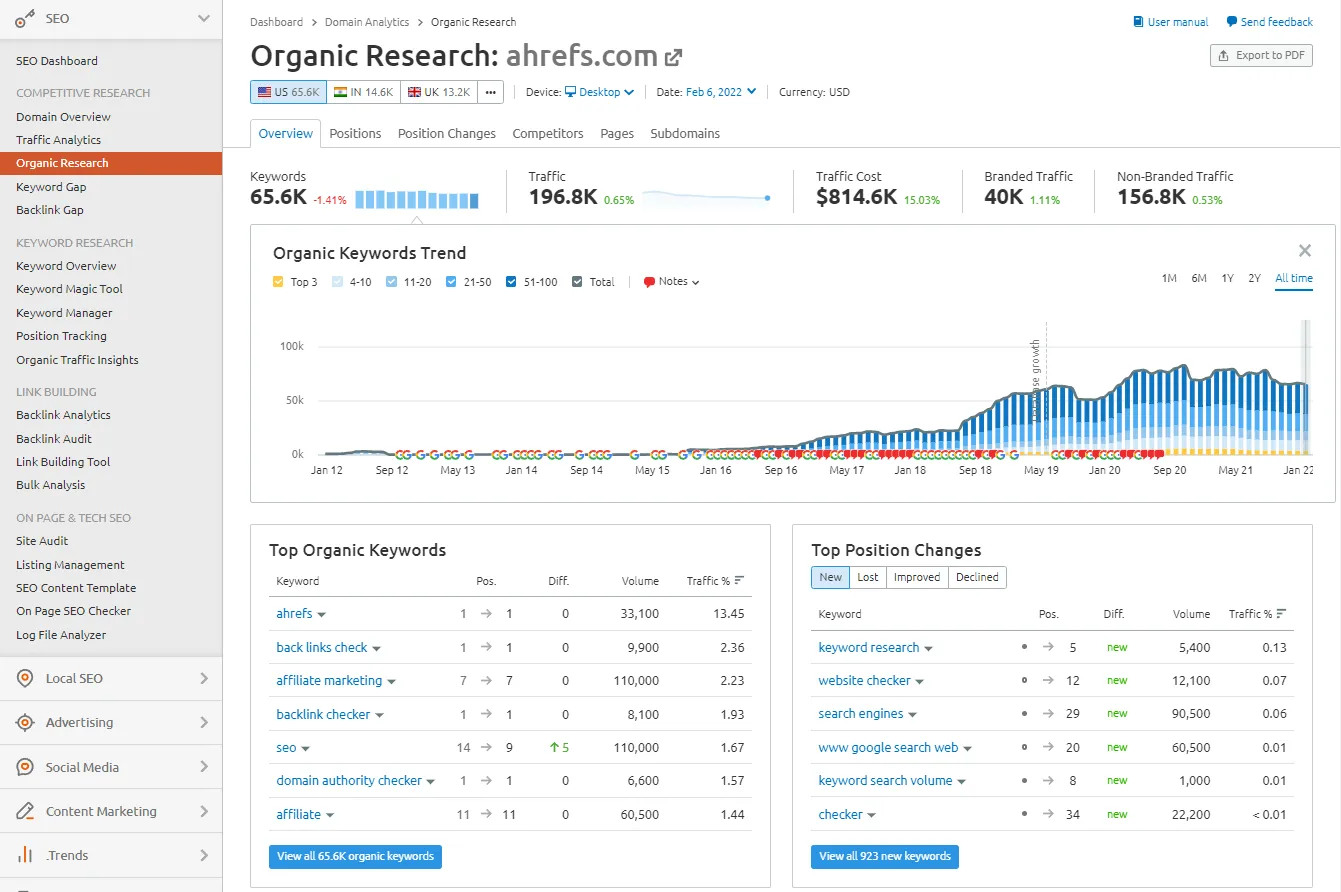Click the Send feedback icon
Screen dimensions: 1341x892
[x=1230, y=21]
